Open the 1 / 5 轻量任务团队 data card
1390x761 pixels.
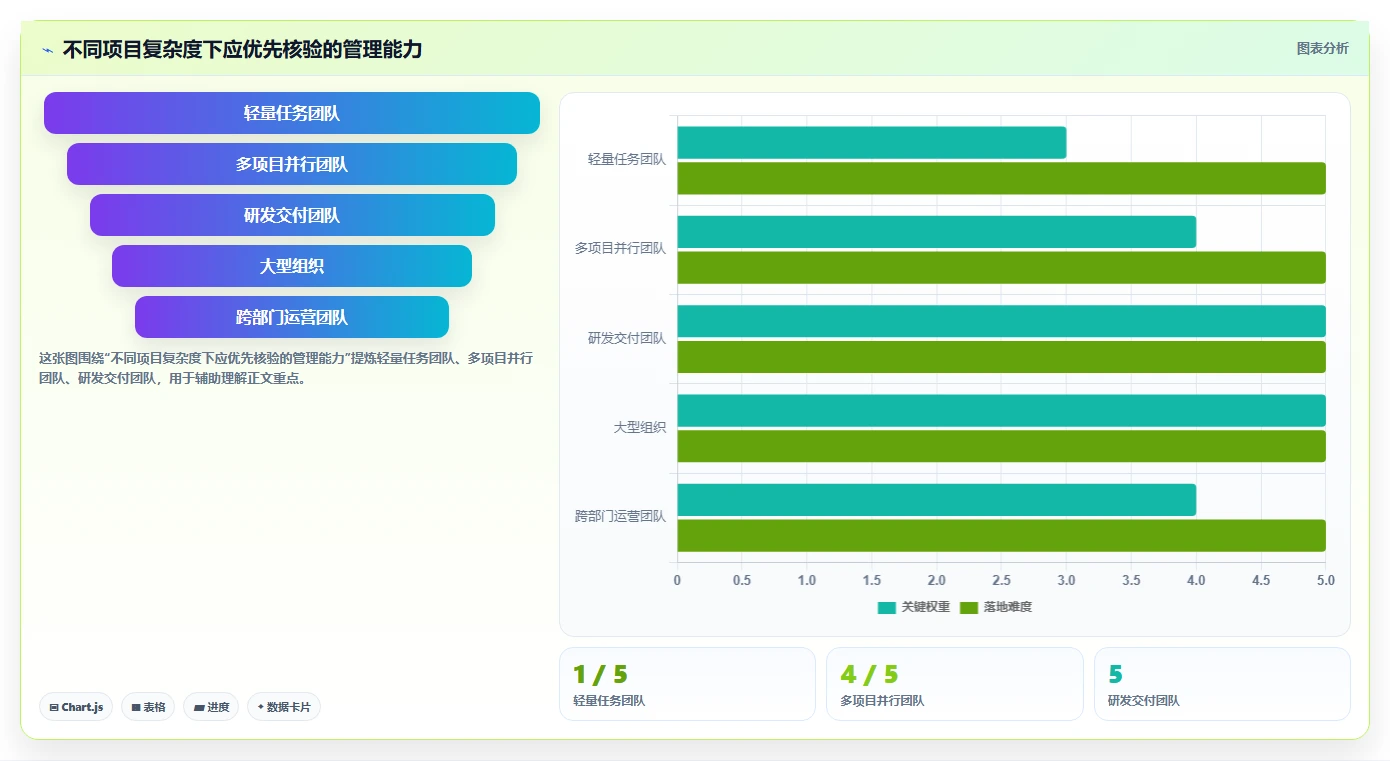pyautogui.click(x=687, y=684)
